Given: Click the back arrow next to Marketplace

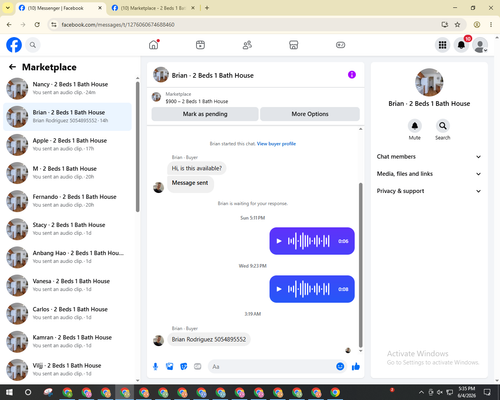Looking at the screenshot, I should coord(12,67).
